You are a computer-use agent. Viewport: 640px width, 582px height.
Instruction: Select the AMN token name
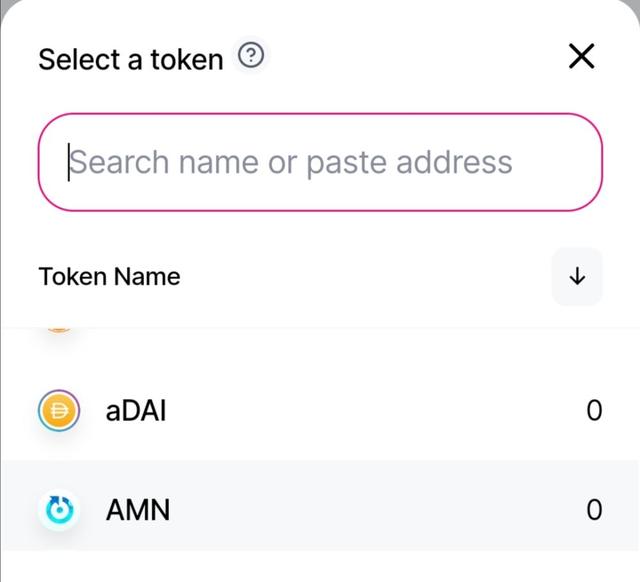tap(138, 510)
